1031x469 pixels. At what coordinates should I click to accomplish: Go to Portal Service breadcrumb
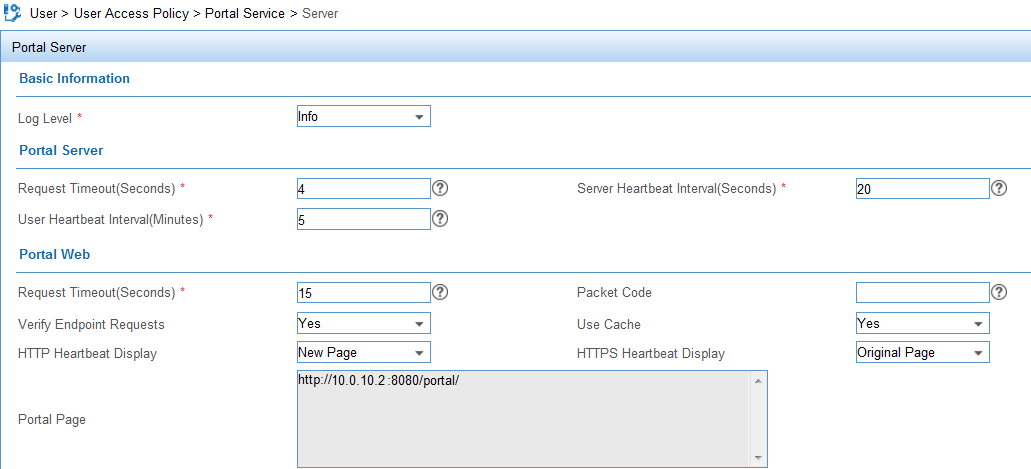click(x=245, y=13)
